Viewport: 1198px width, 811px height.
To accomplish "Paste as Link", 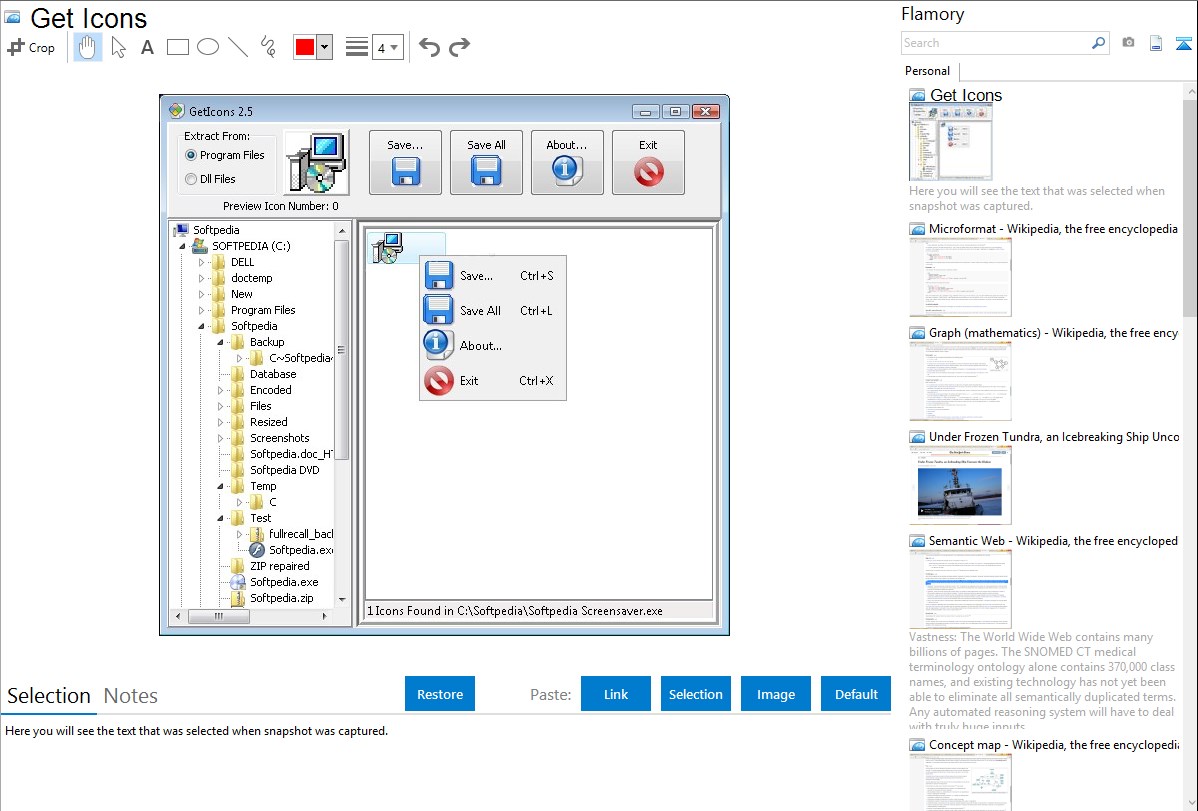I will 616,694.
